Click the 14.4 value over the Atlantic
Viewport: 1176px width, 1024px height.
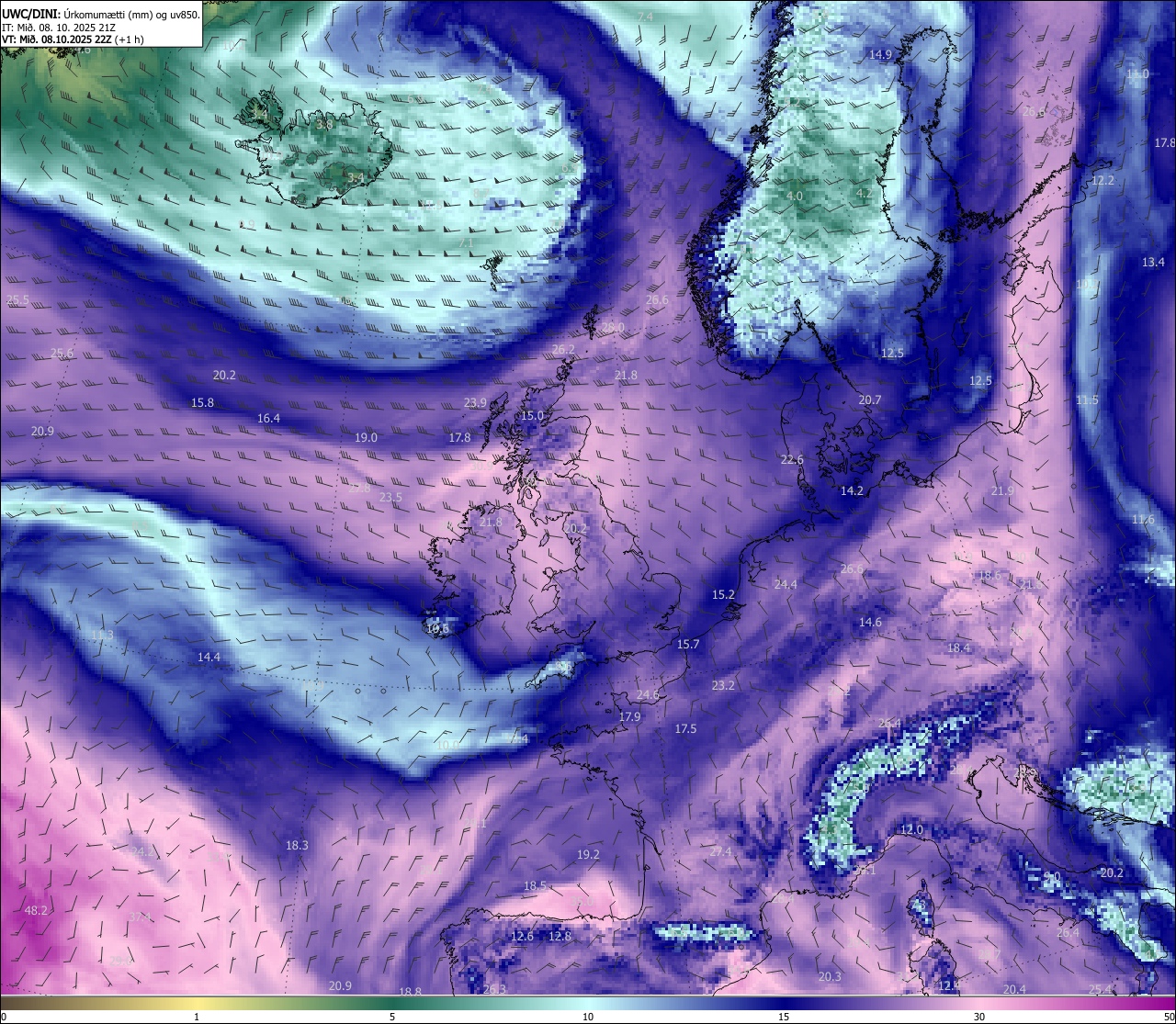(209, 658)
